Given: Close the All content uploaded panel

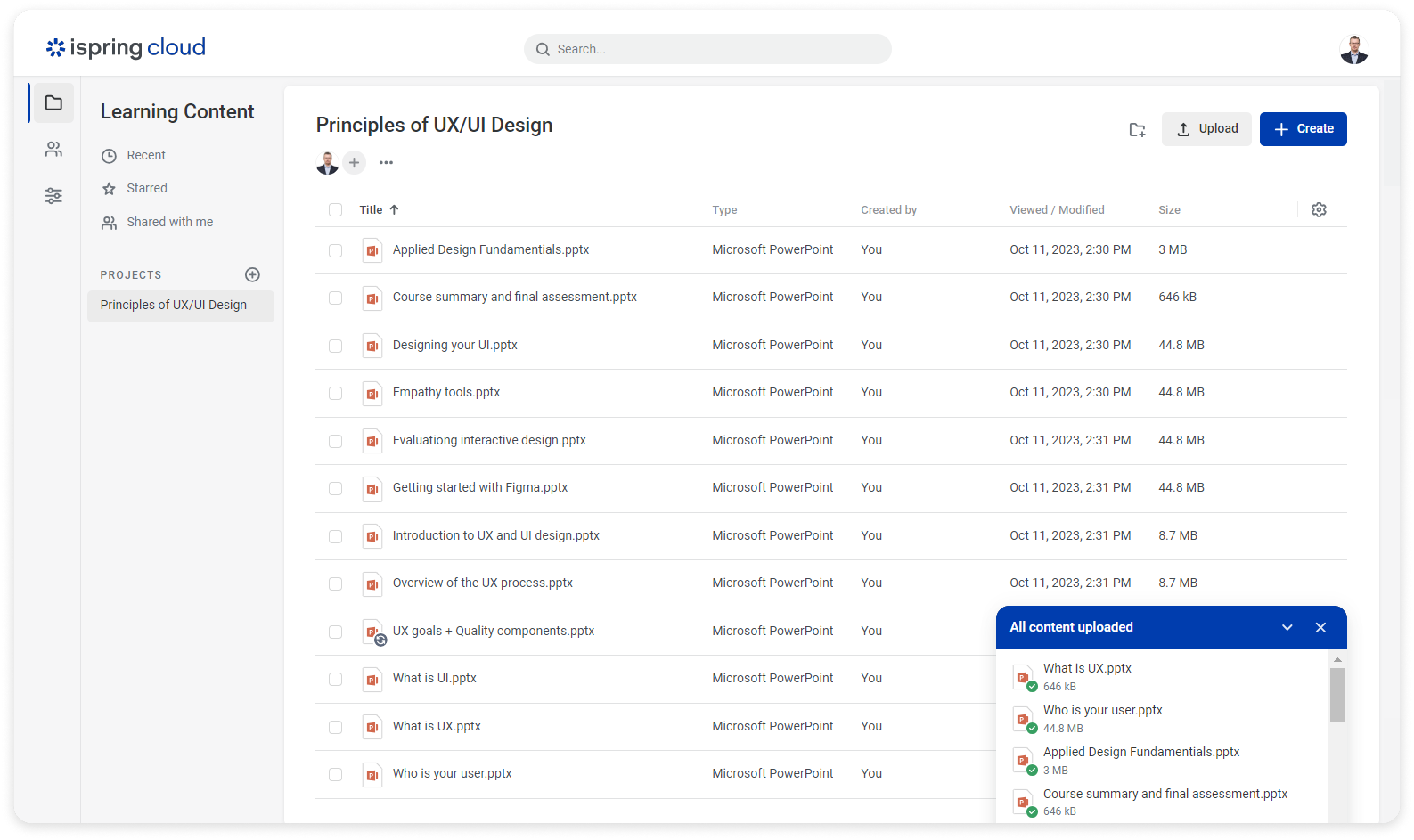Looking at the screenshot, I should (x=1320, y=628).
